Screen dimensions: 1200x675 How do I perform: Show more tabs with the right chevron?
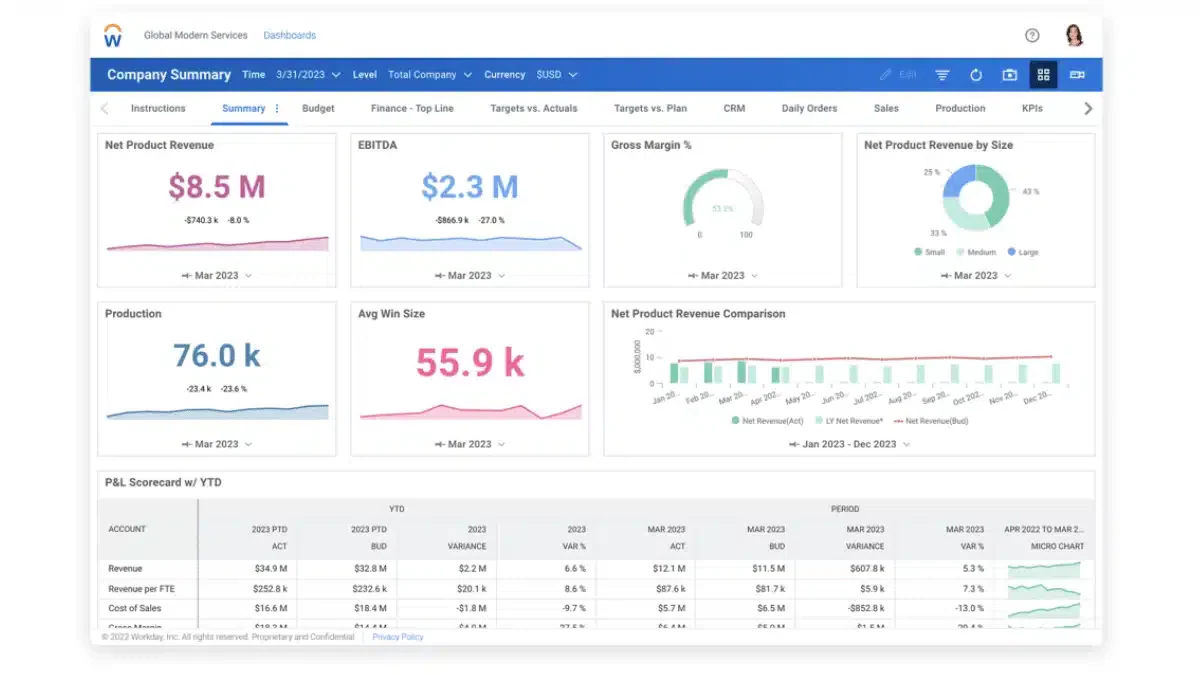point(1088,108)
